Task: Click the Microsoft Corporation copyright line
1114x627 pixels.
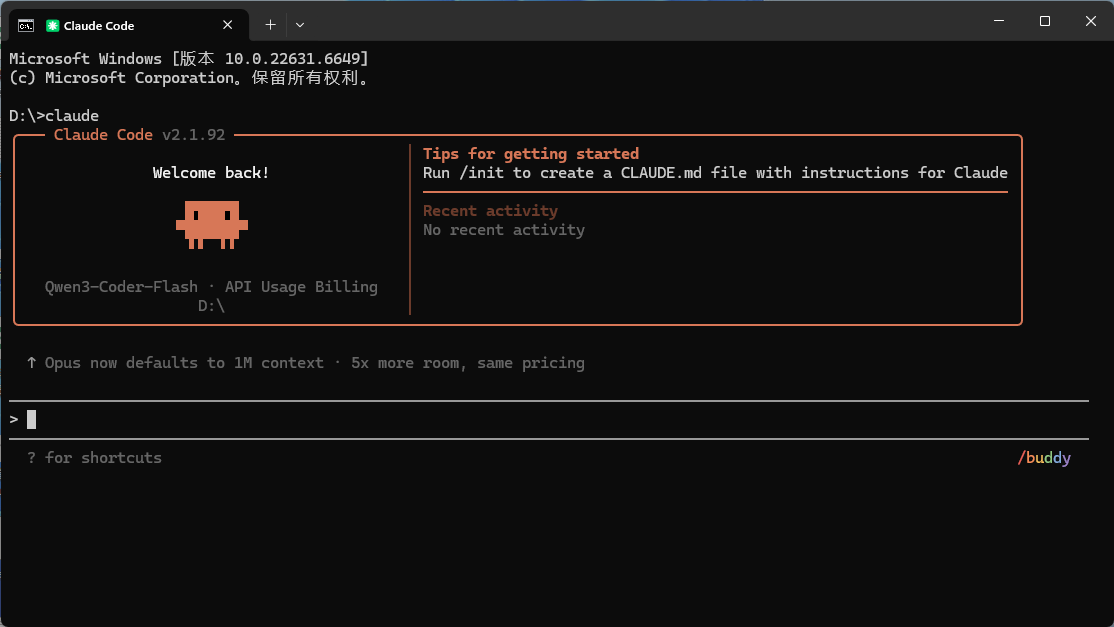Action: 190,78
